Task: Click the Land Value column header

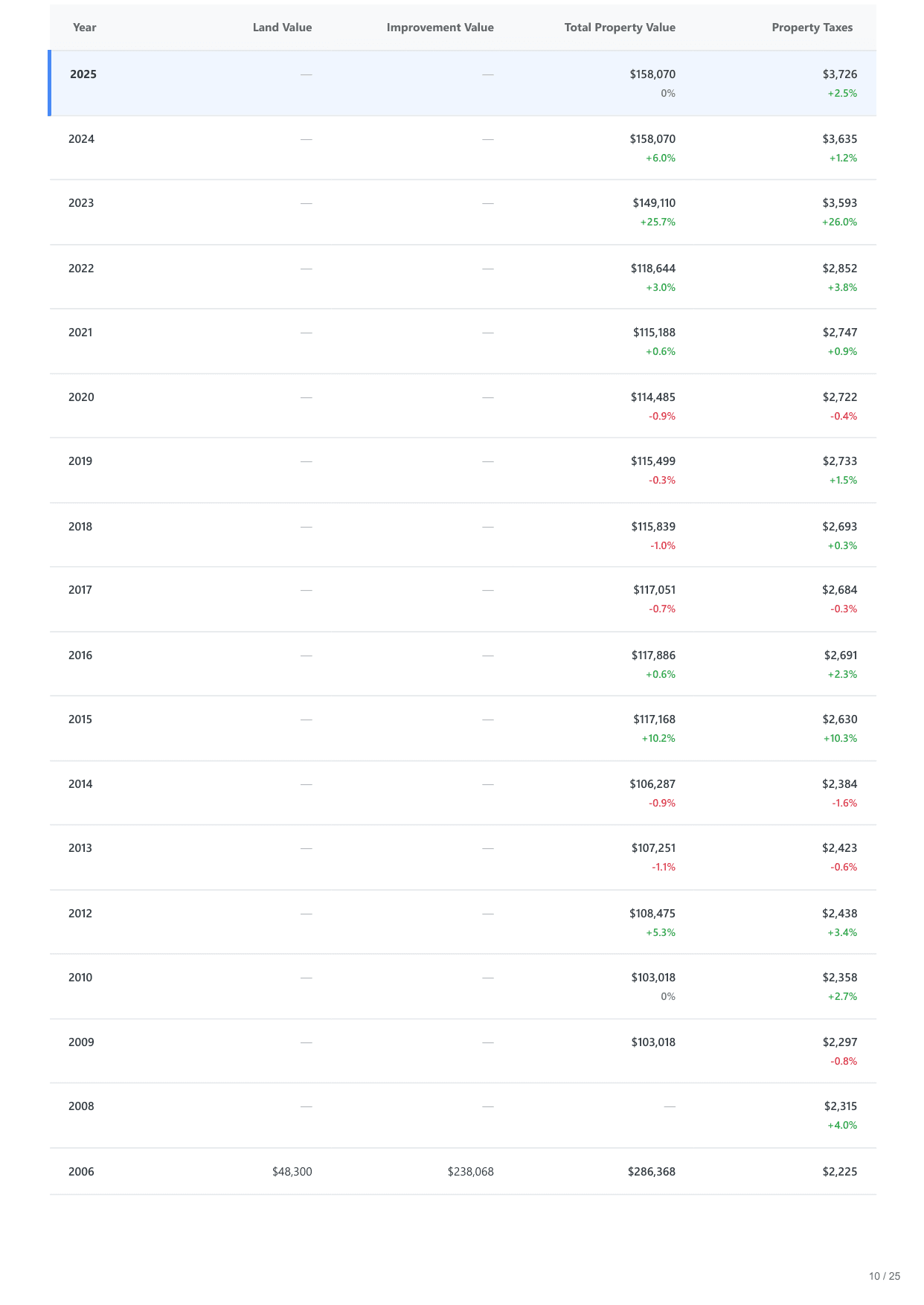Action: tap(282, 28)
